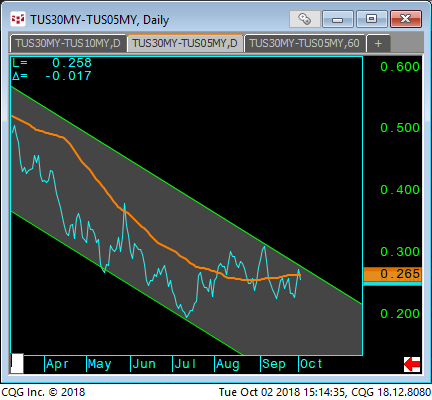Click the Jul marker on time axis
The height and width of the screenshot is (400, 432).
[185, 364]
